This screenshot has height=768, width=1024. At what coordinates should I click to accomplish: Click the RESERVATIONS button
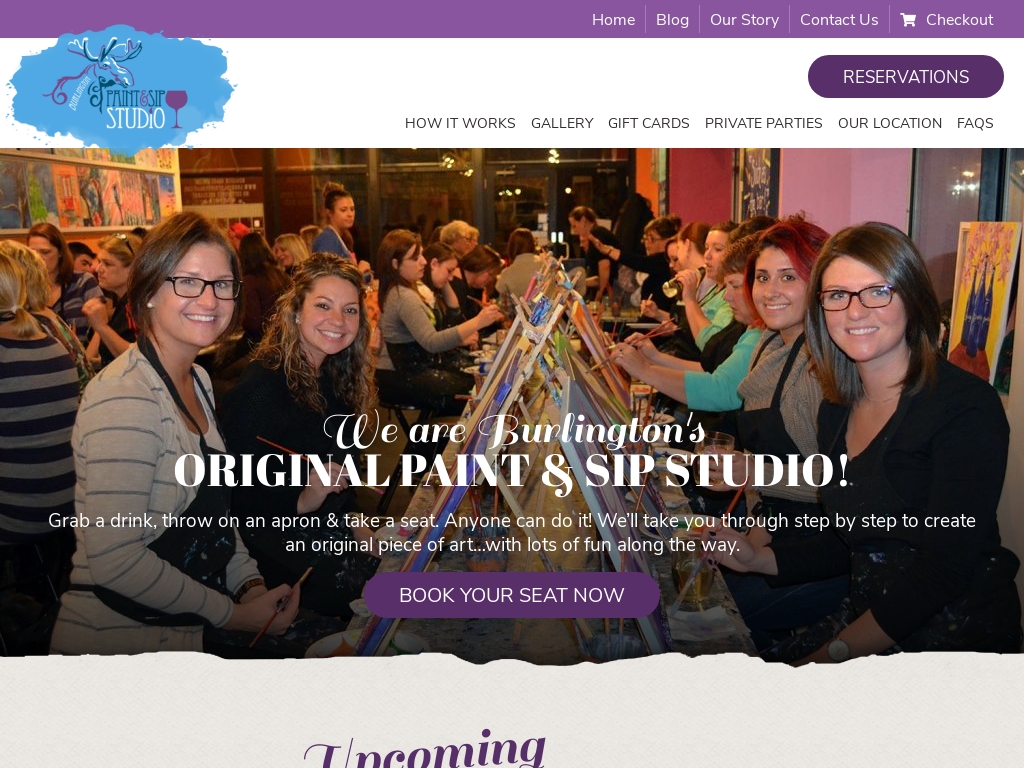(x=905, y=76)
